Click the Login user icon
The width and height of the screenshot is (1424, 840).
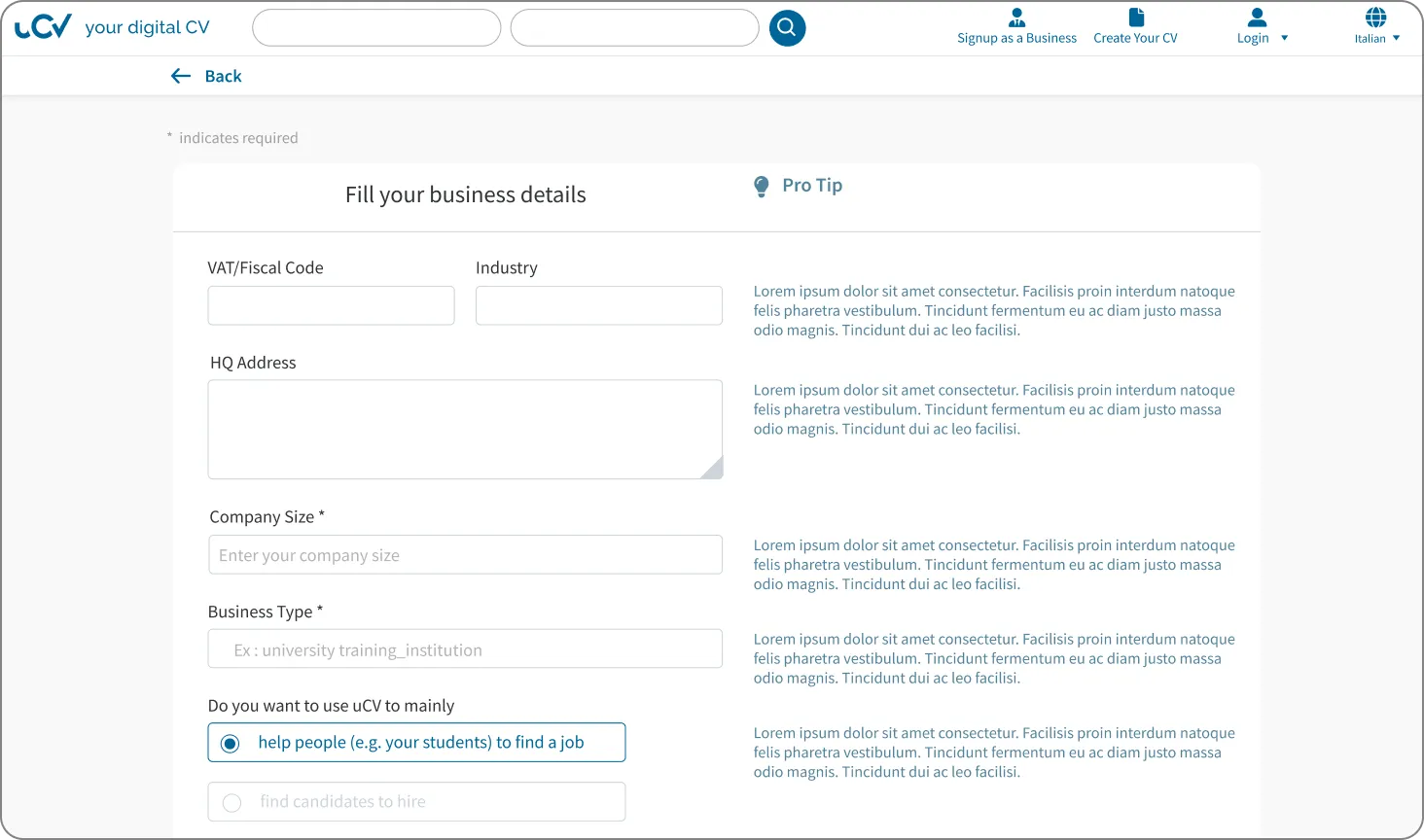click(x=1257, y=17)
